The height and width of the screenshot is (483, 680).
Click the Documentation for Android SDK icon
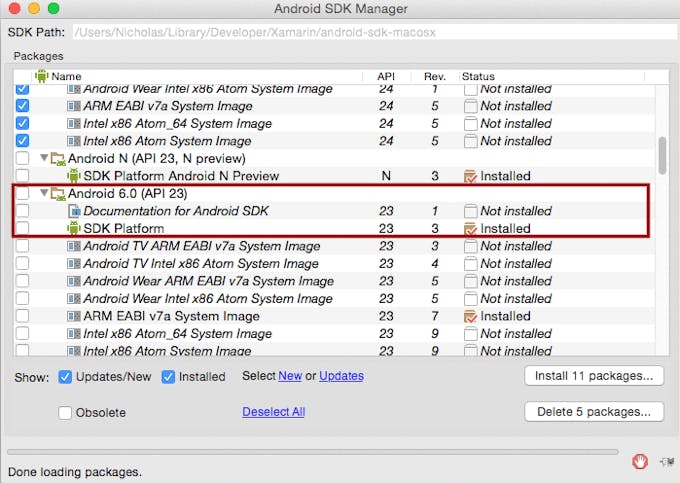click(x=73, y=211)
